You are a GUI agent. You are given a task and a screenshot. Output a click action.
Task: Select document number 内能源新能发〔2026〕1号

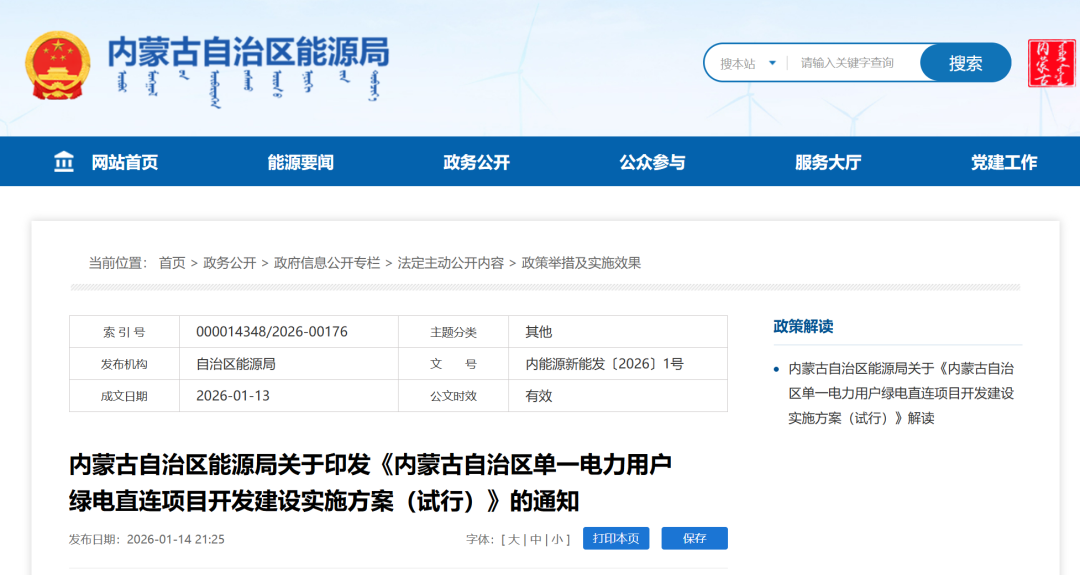coord(605,364)
